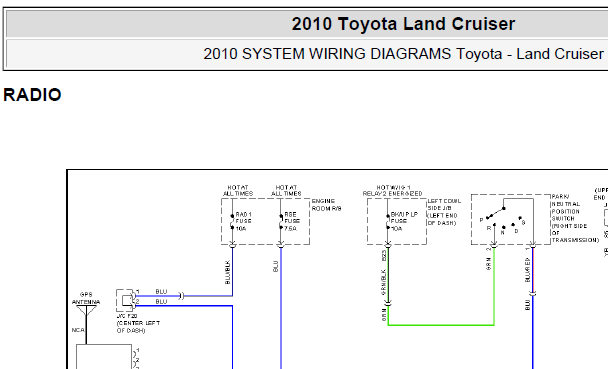This screenshot has width=608, height=369.
Task: Click the inline connector on pin 1 BLU wire
Action: [181, 296]
